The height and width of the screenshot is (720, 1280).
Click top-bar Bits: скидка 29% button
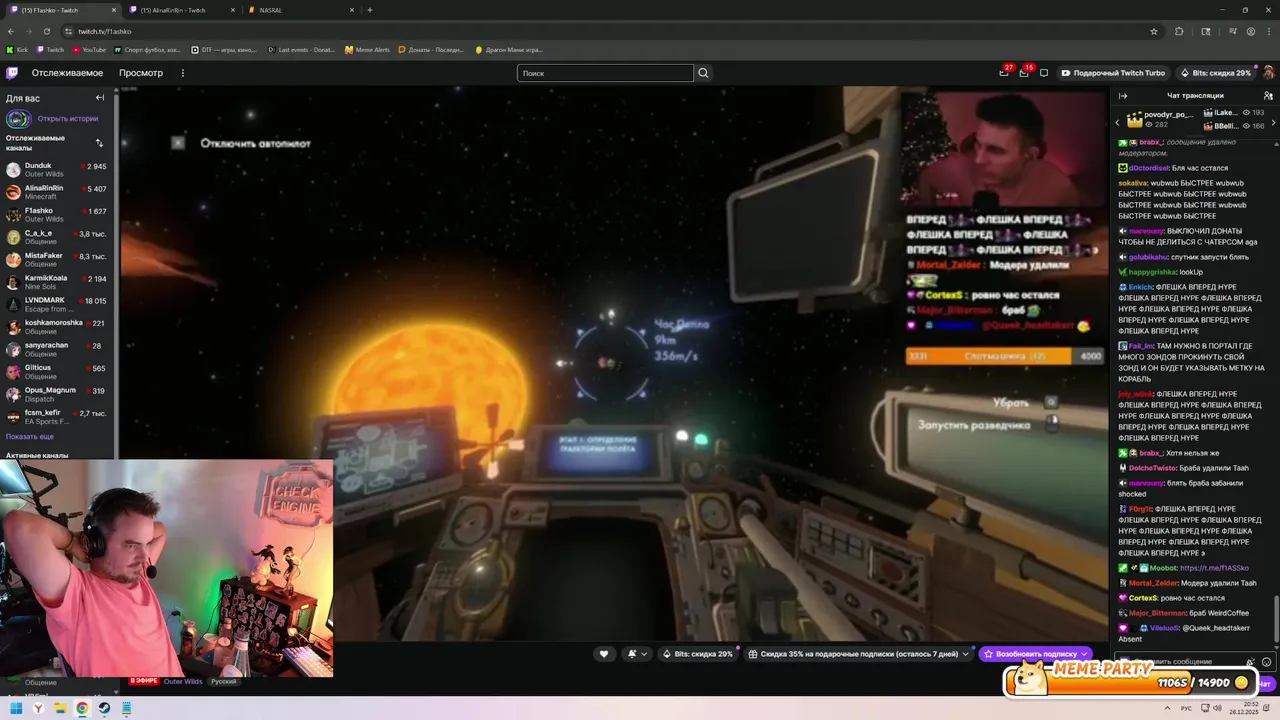(x=1216, y=73)
